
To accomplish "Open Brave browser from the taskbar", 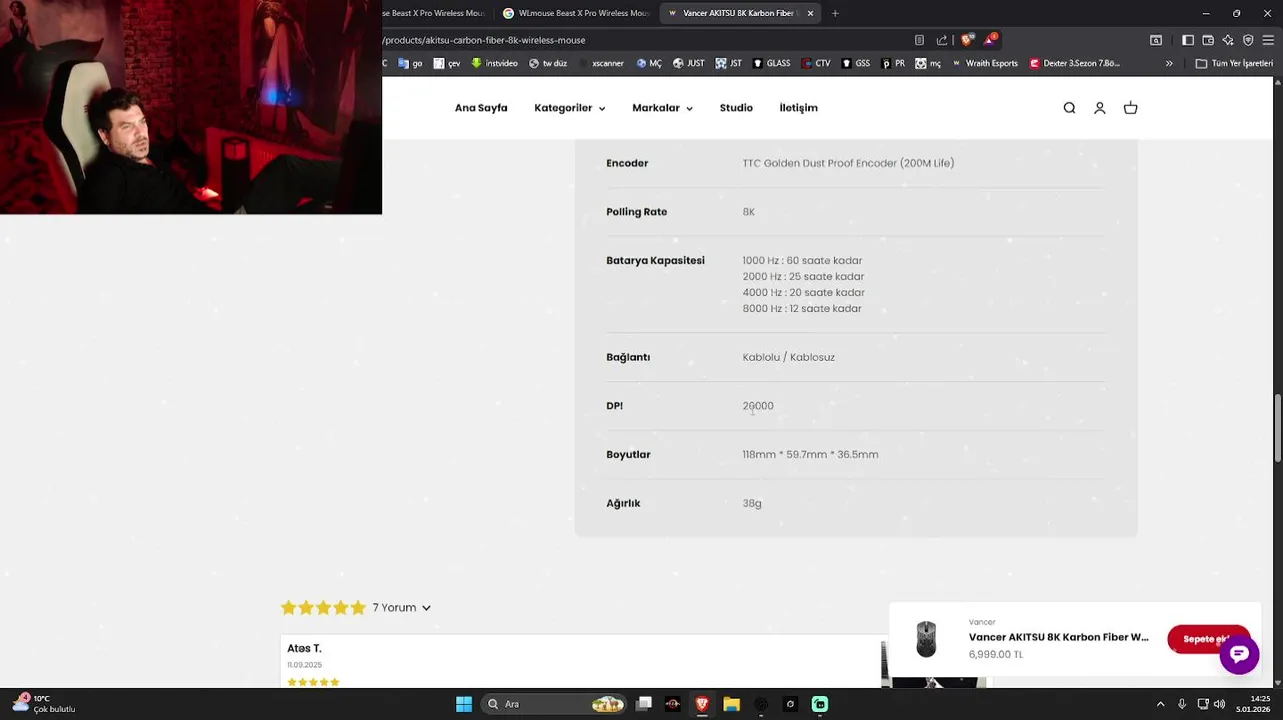I will click(x=702, y=704).
